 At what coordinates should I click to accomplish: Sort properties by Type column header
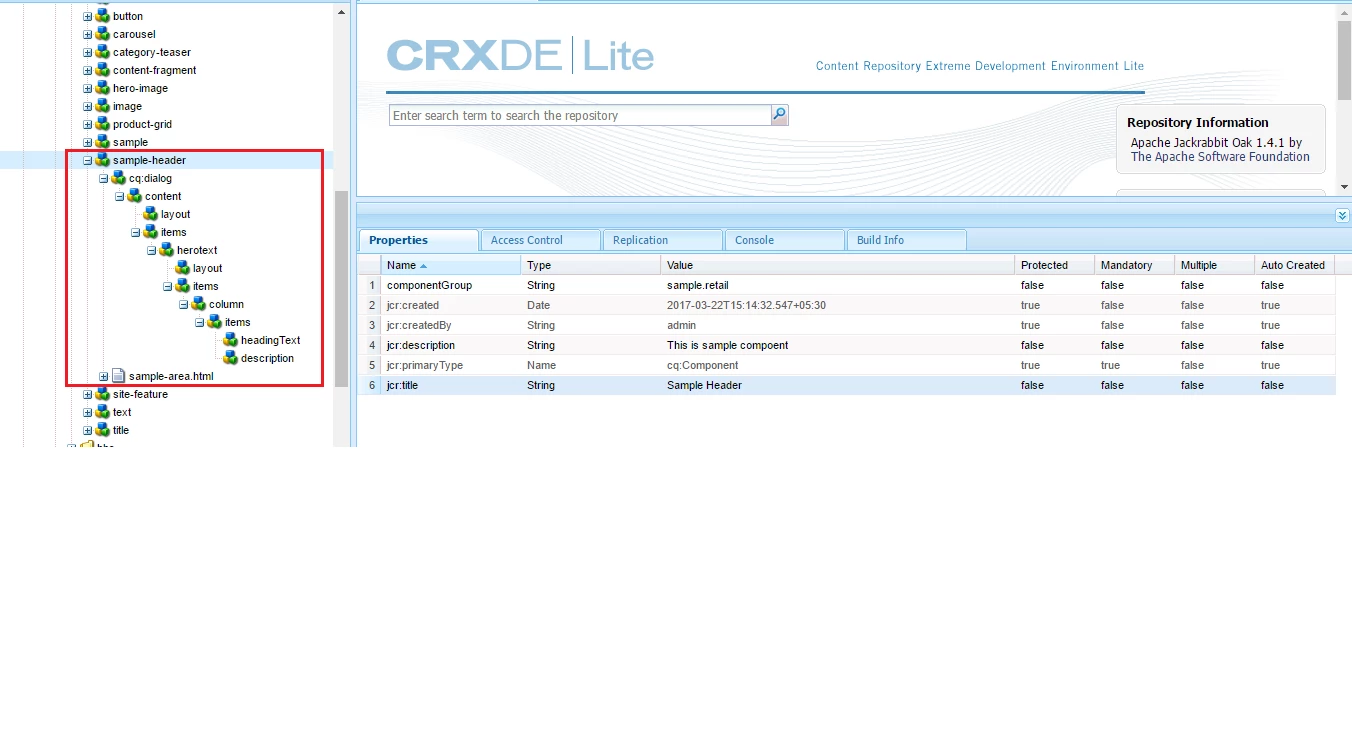(x=590, y=265)
